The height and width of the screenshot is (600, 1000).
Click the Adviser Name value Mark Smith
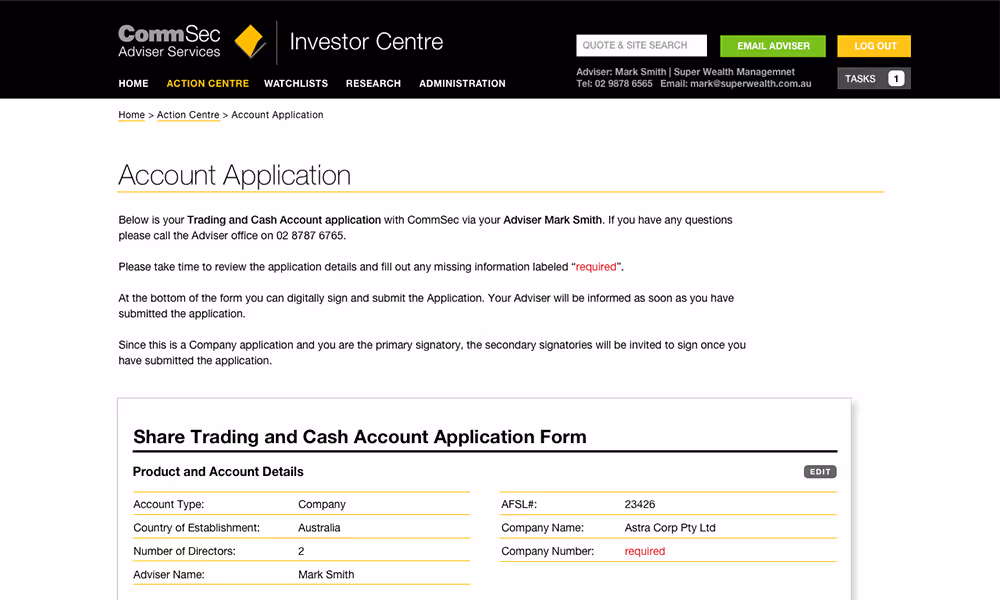pyautogui.click(x=326, y=574)
